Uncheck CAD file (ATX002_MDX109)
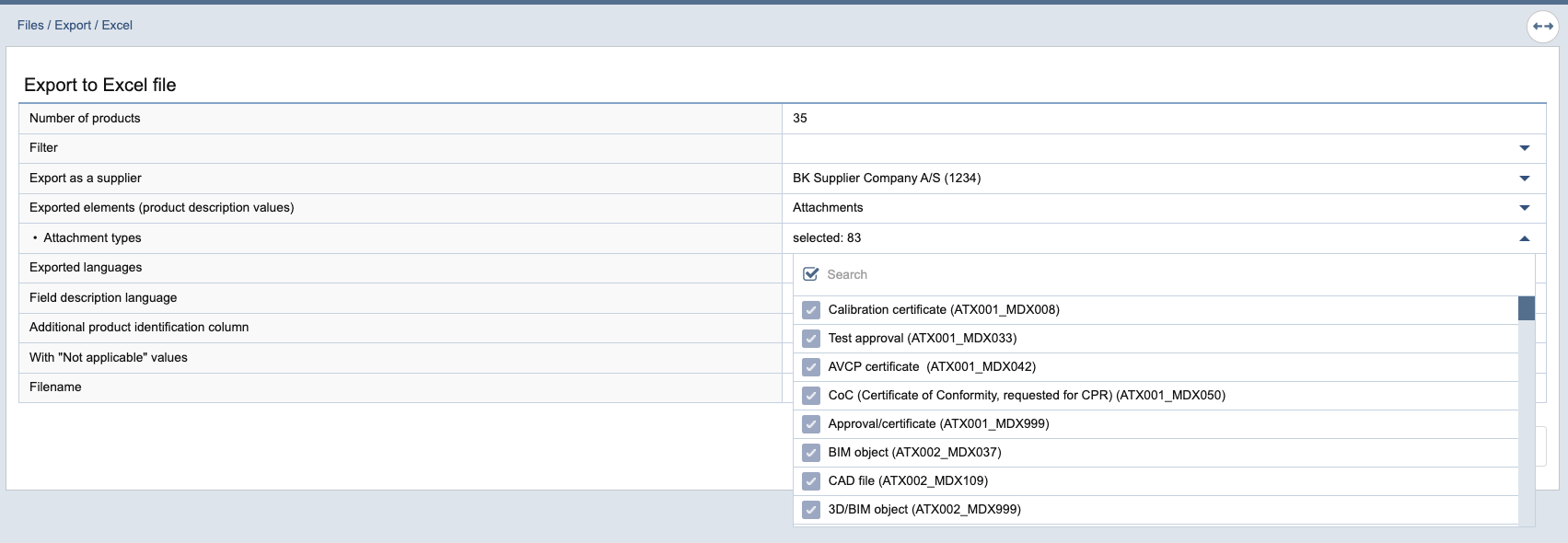The image size is (1568, 543). pyautogui.click(x=811, y=481)
